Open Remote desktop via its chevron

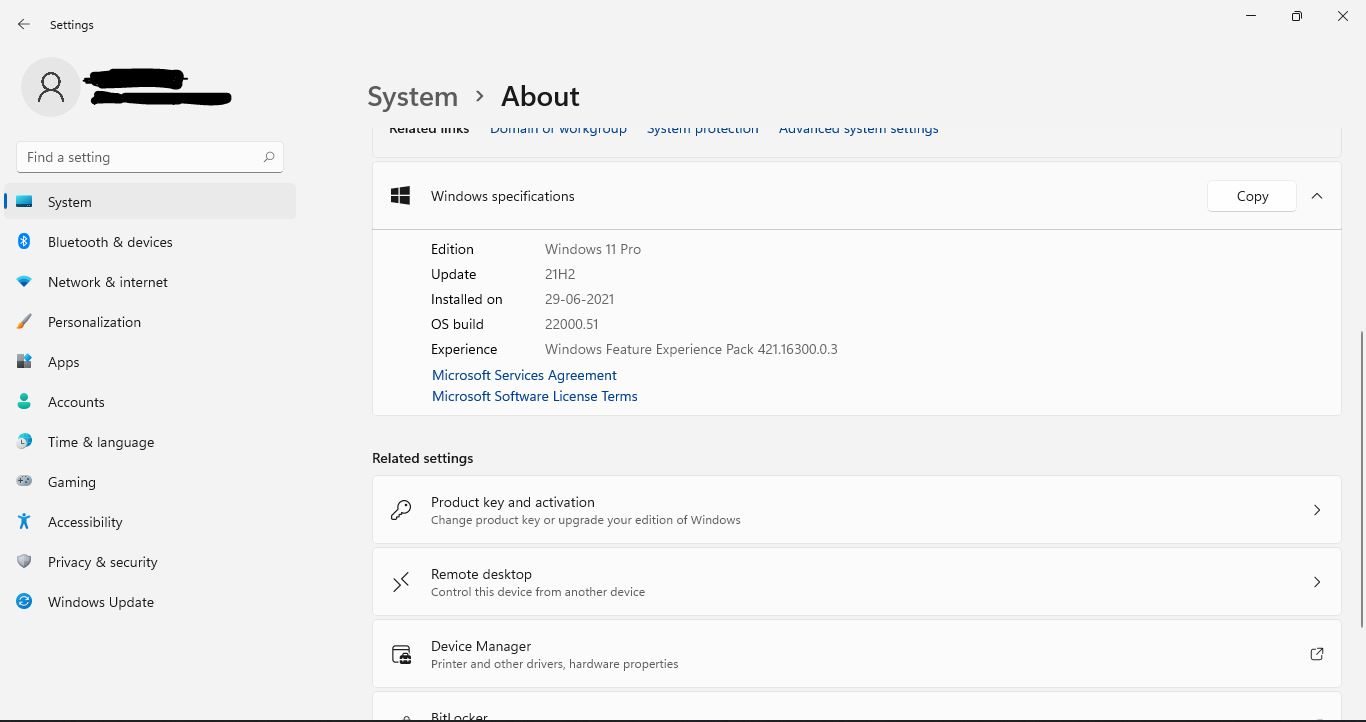point(1317,582)
